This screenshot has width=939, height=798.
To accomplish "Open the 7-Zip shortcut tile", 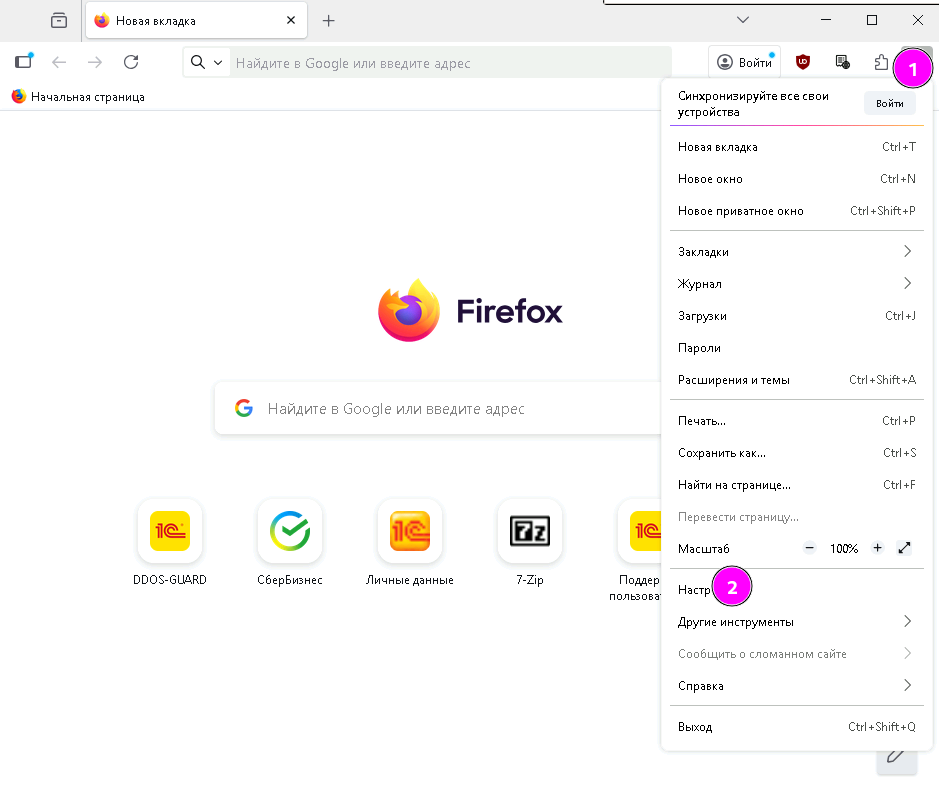I will click(529, 531).
